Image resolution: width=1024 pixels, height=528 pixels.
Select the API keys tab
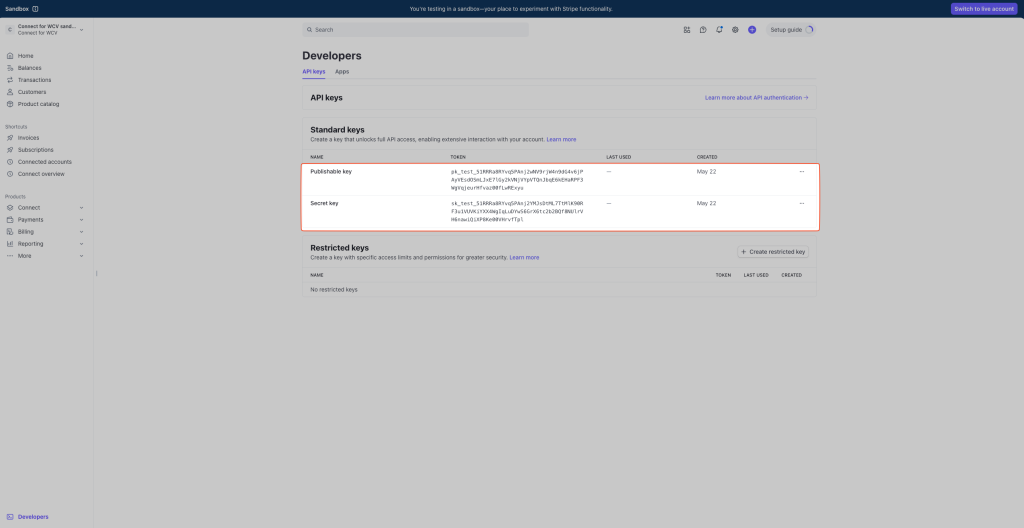313,72
